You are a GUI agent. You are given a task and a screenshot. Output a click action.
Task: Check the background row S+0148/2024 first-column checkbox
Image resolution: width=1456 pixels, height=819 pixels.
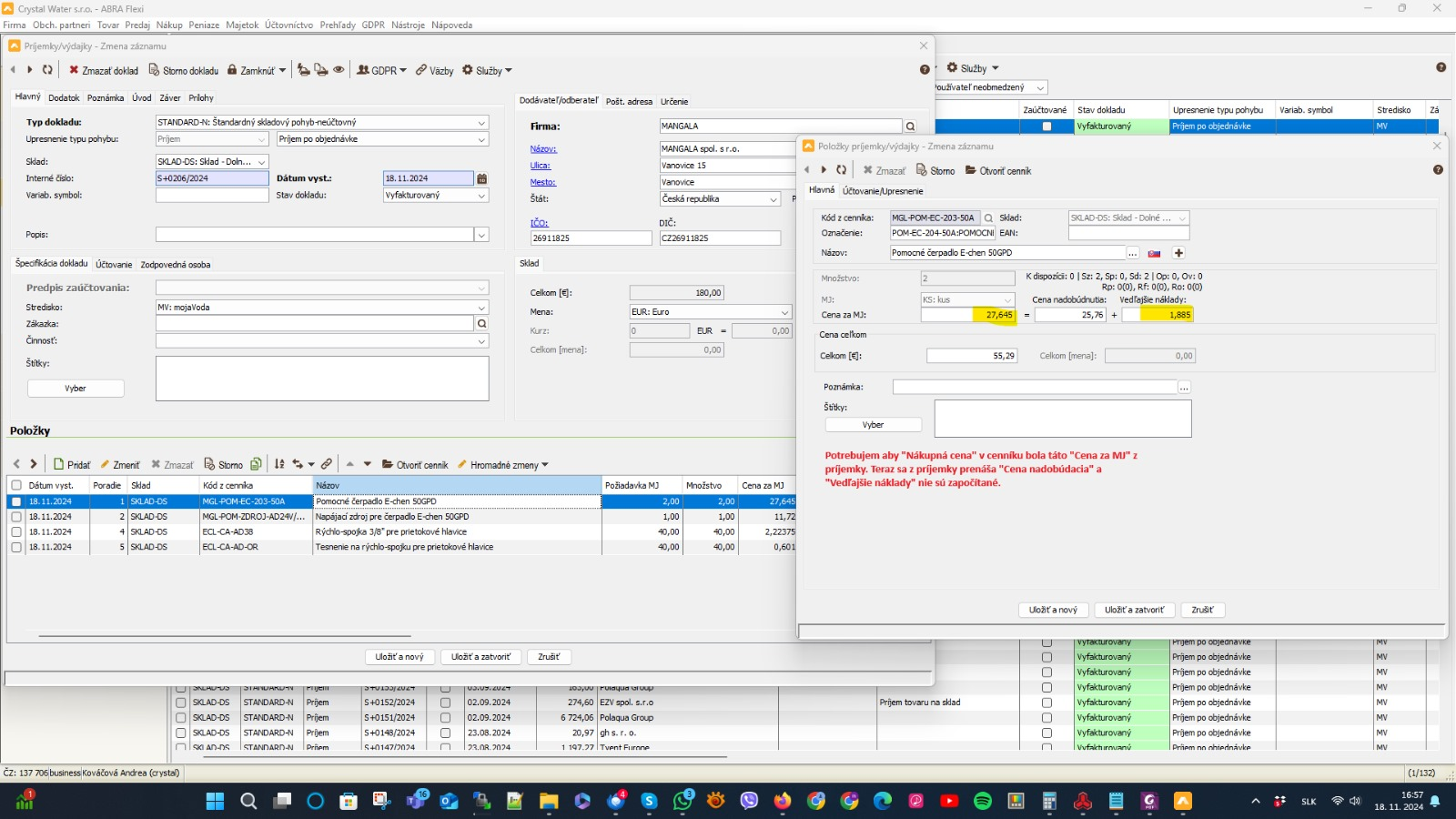point(180,733)
